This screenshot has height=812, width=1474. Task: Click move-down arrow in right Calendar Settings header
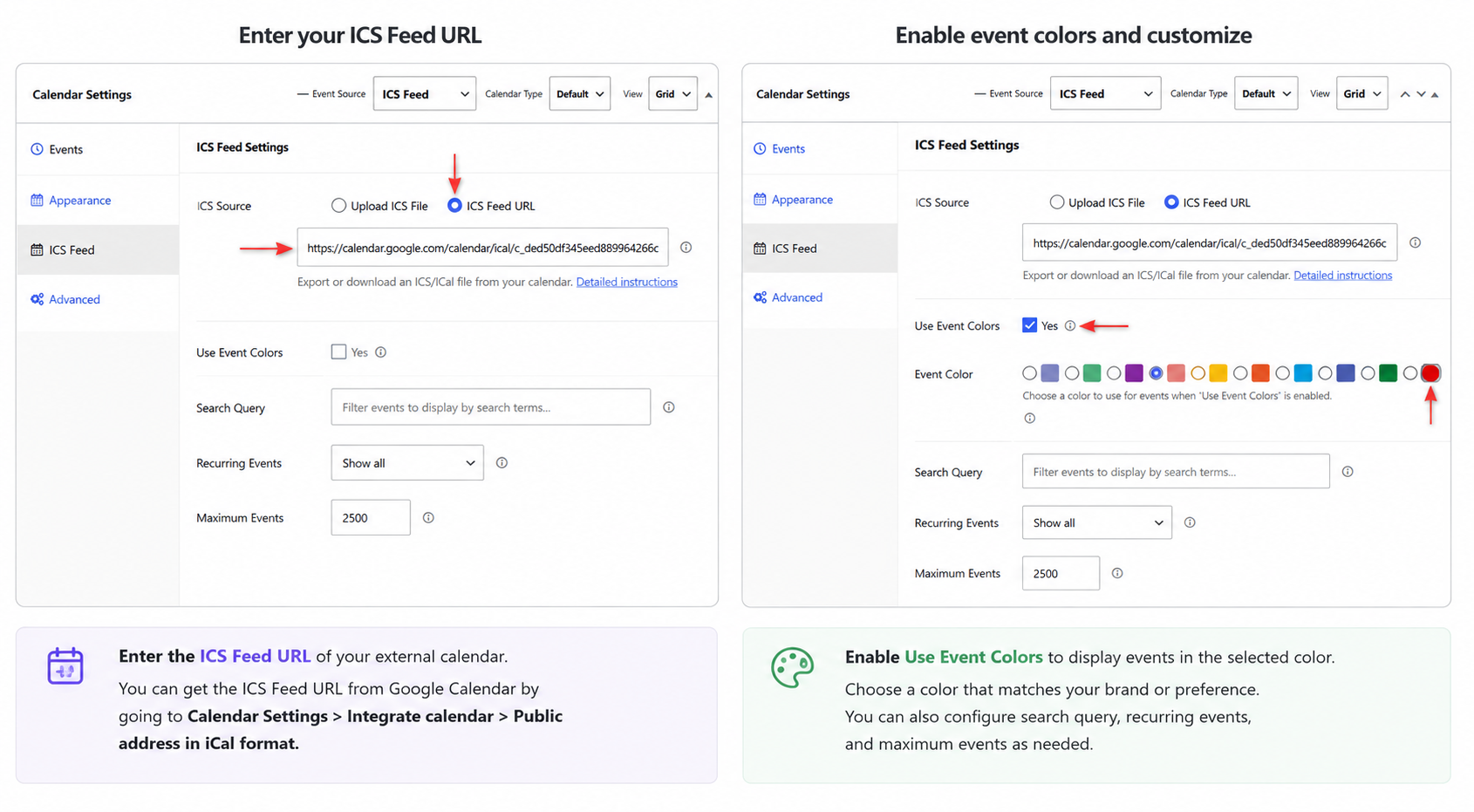pyautogui.click(x=1421, y=94)
